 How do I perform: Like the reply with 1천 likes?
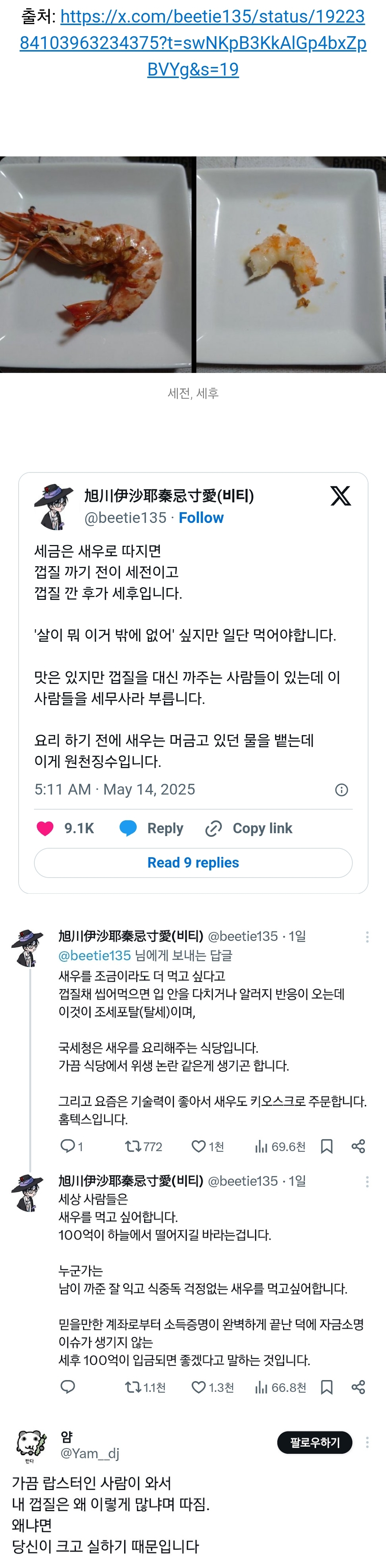click(199, 1146)
